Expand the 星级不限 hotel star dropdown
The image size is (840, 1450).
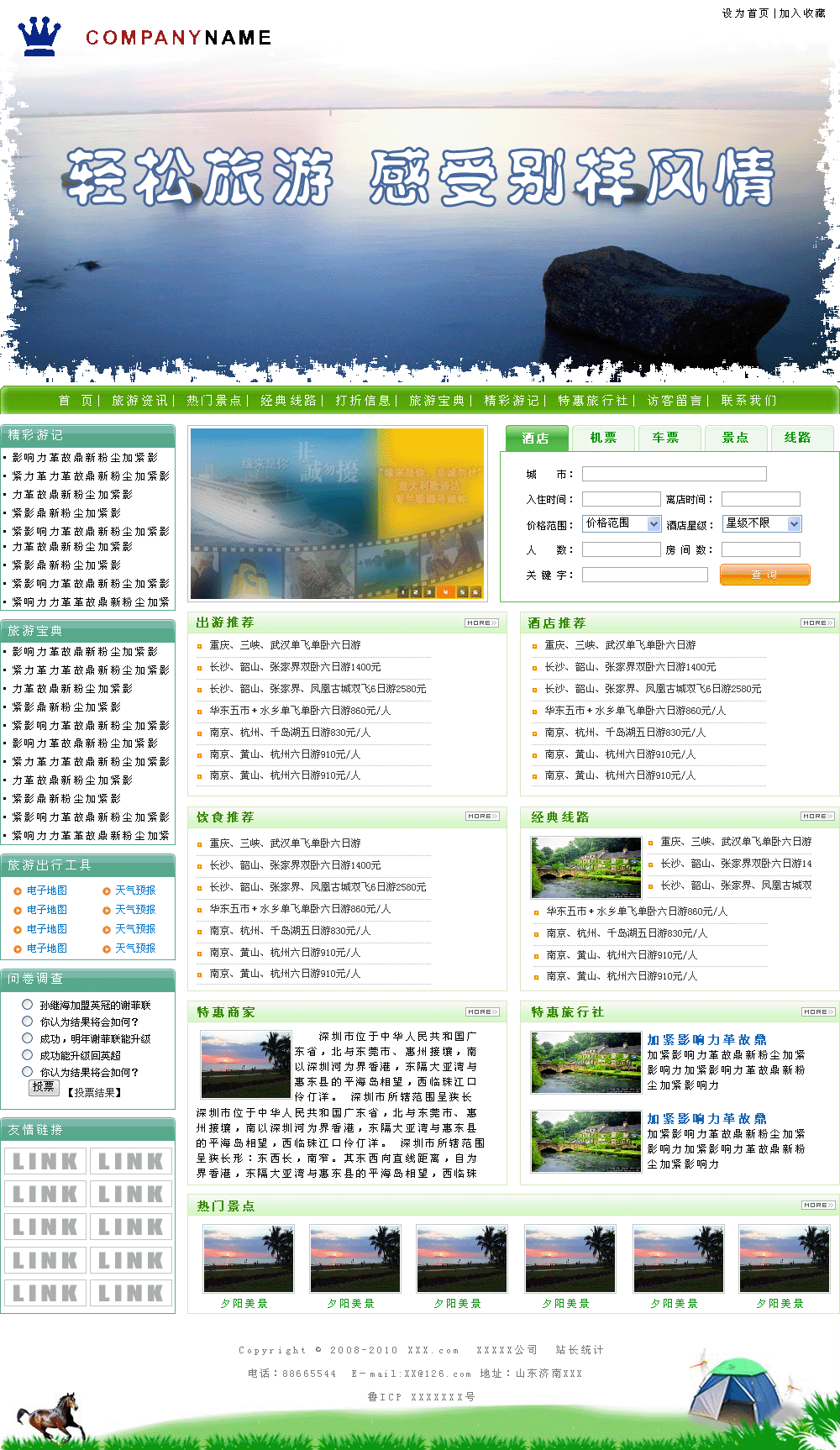click(x=763, y=523)
